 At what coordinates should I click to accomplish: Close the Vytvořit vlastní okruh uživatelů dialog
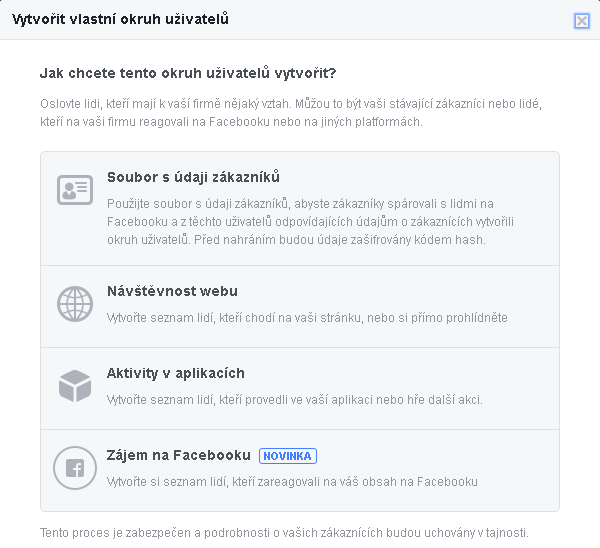tap(582, 21)
